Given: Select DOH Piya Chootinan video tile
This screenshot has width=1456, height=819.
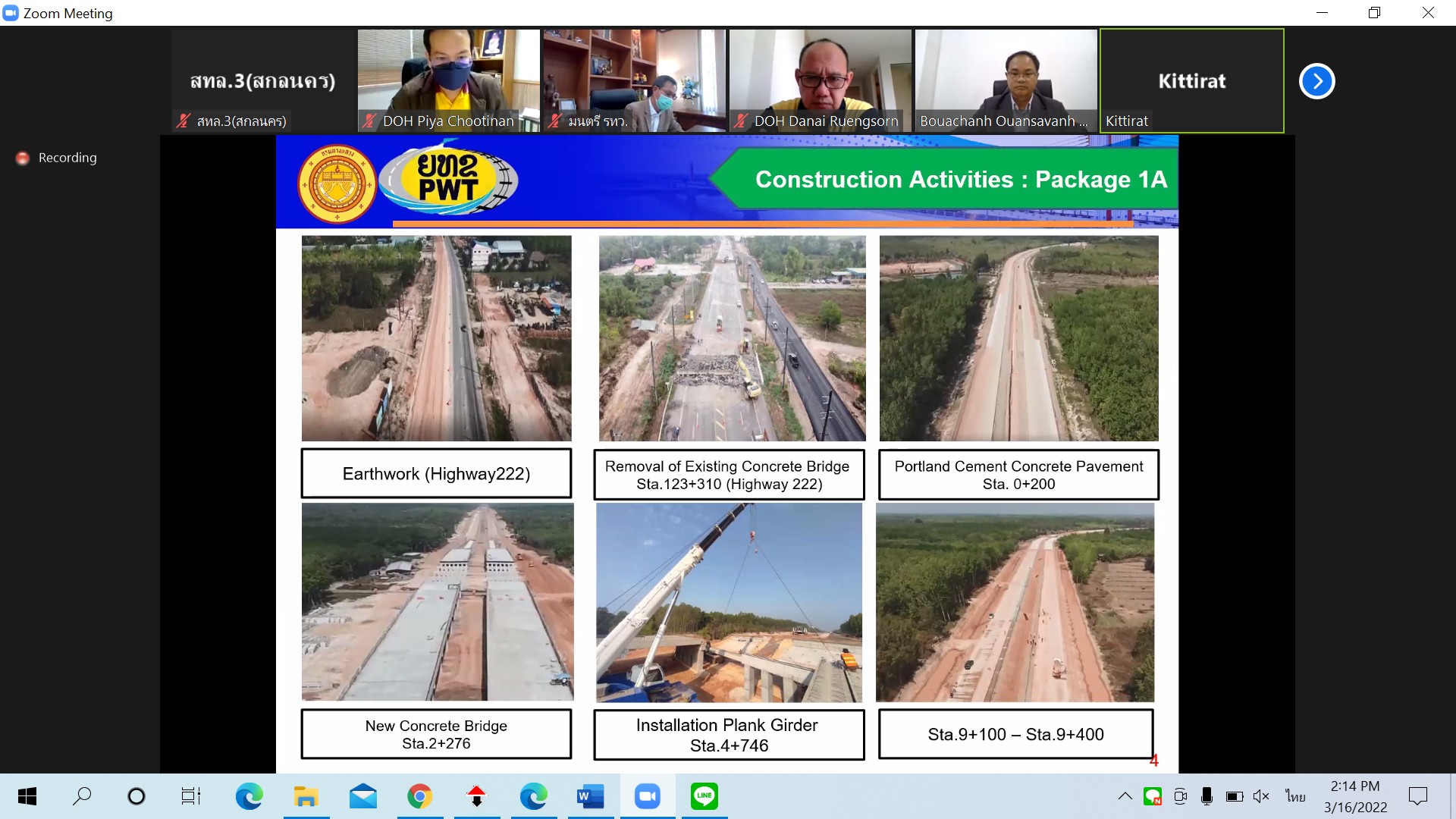Looking at the screenshot, I should coord(448,80).
